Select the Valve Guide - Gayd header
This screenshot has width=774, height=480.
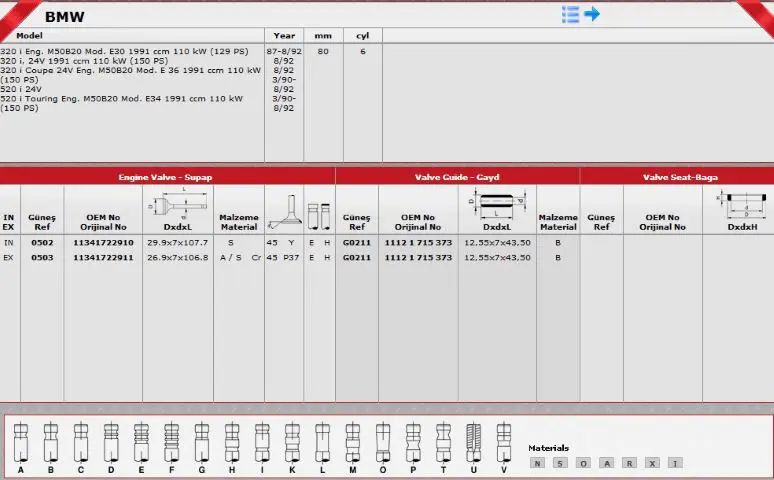click(x=457, y=177)
